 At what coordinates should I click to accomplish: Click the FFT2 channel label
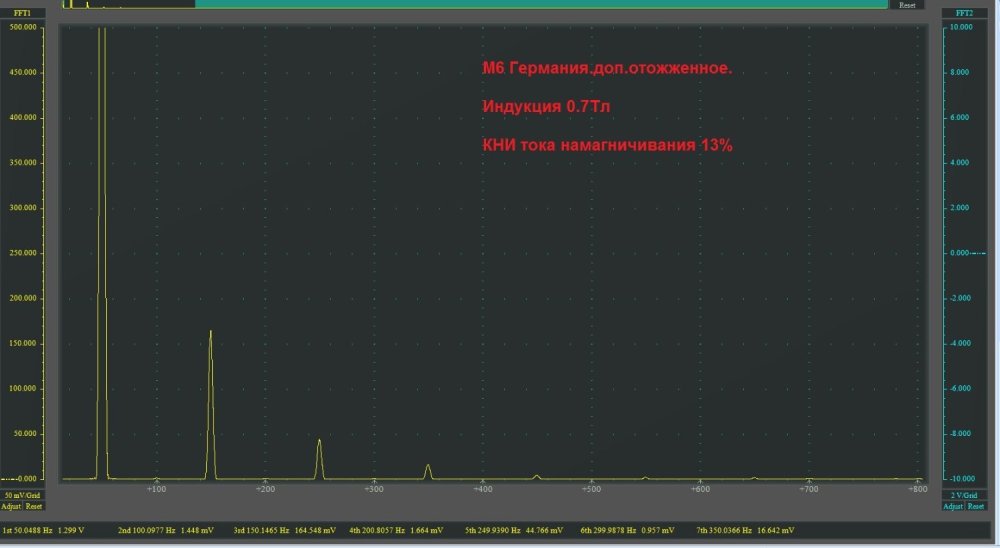pos(964,13)
